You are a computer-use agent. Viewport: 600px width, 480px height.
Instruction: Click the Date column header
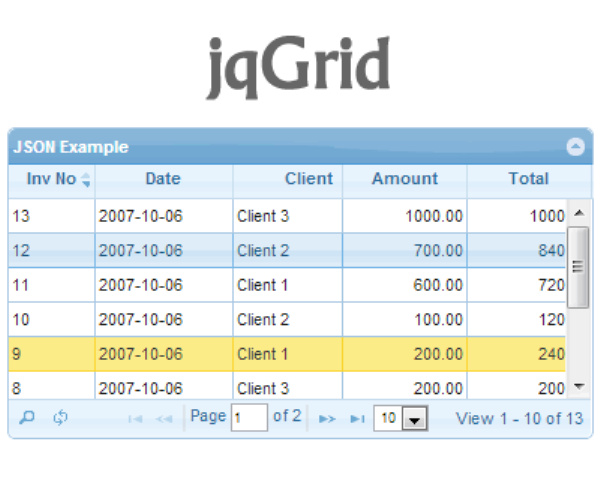coord(163,179)
